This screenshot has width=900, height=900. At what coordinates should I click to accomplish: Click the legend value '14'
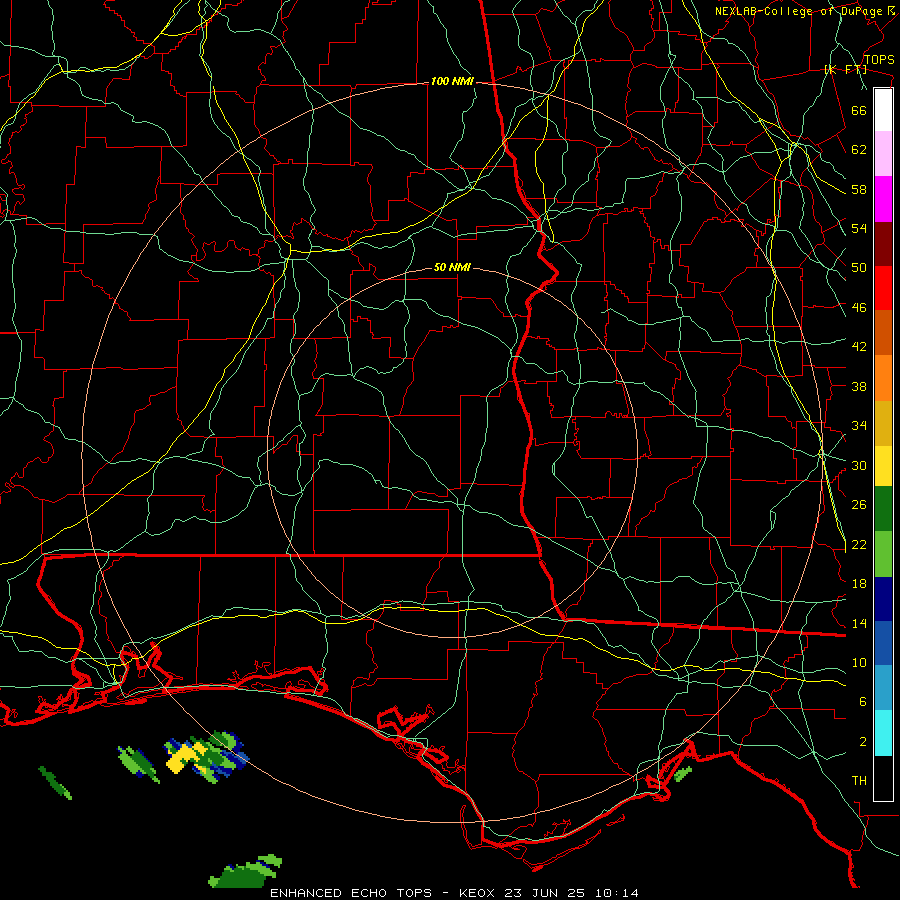tap(859, 623)
